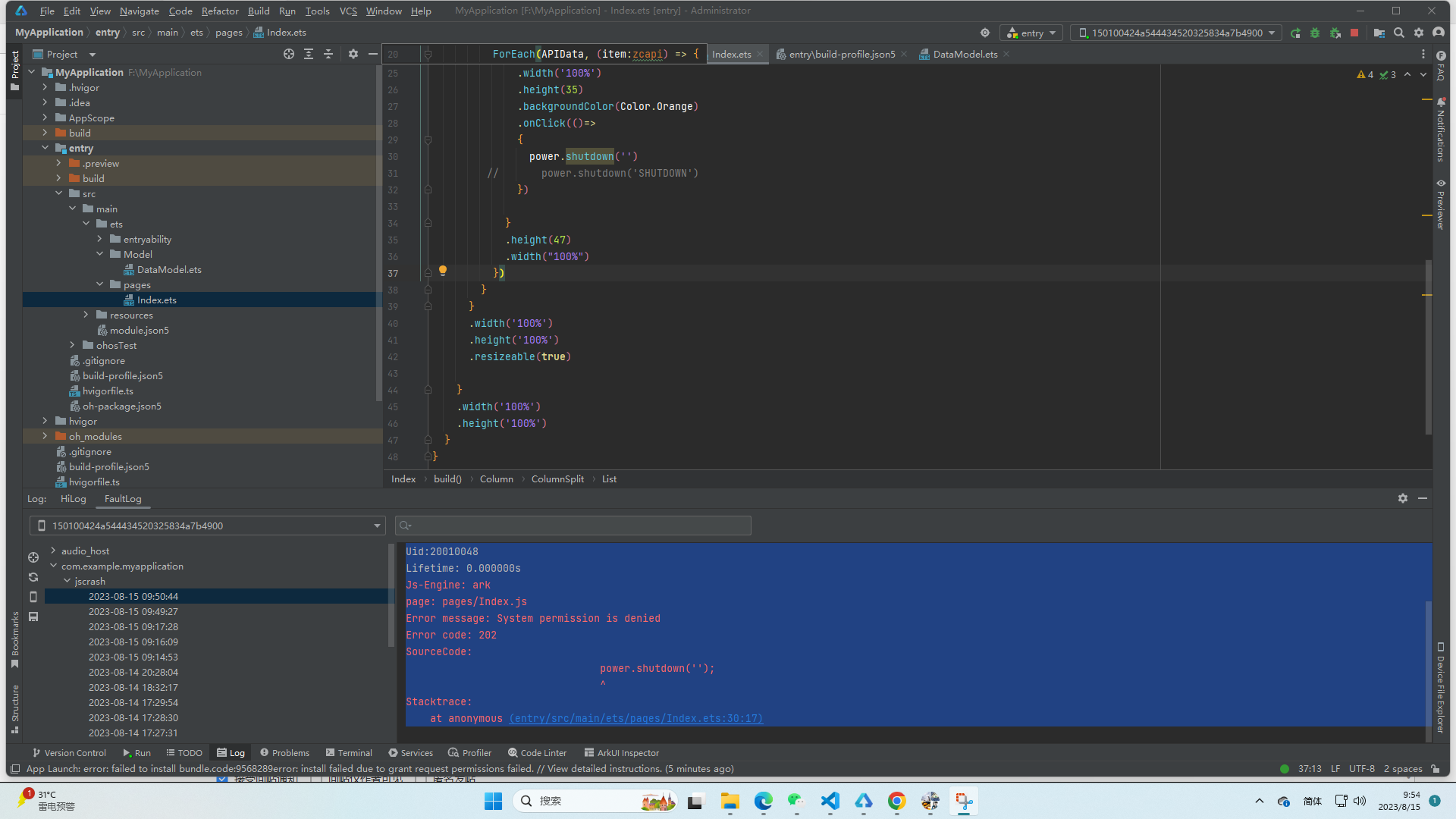Open the Terminal tool window
The height and width of the screenshot is (819, 1456).
click(349, 752)
